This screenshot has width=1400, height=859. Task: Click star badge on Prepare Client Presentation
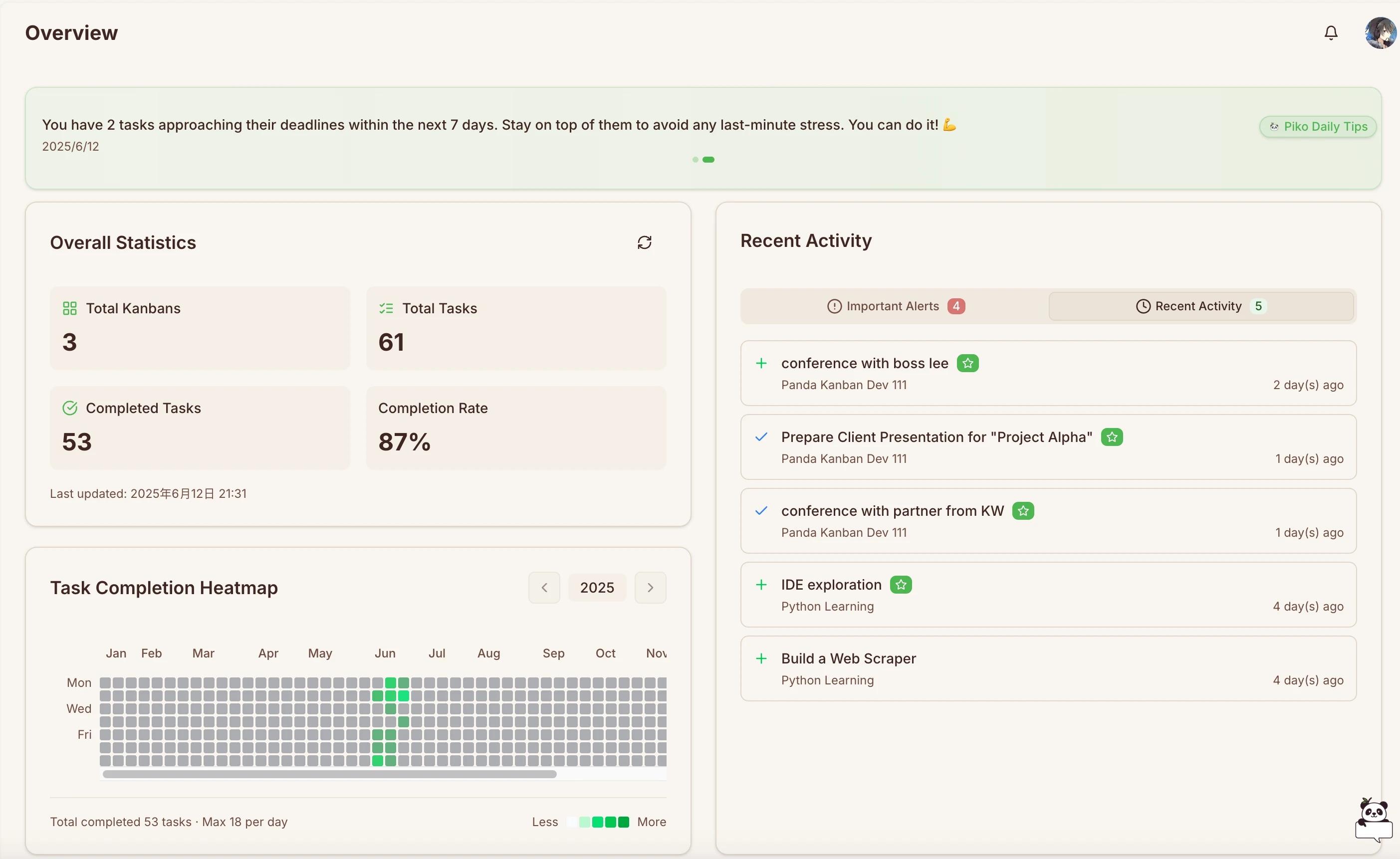pyautogui.click(x=1112, y=437)
